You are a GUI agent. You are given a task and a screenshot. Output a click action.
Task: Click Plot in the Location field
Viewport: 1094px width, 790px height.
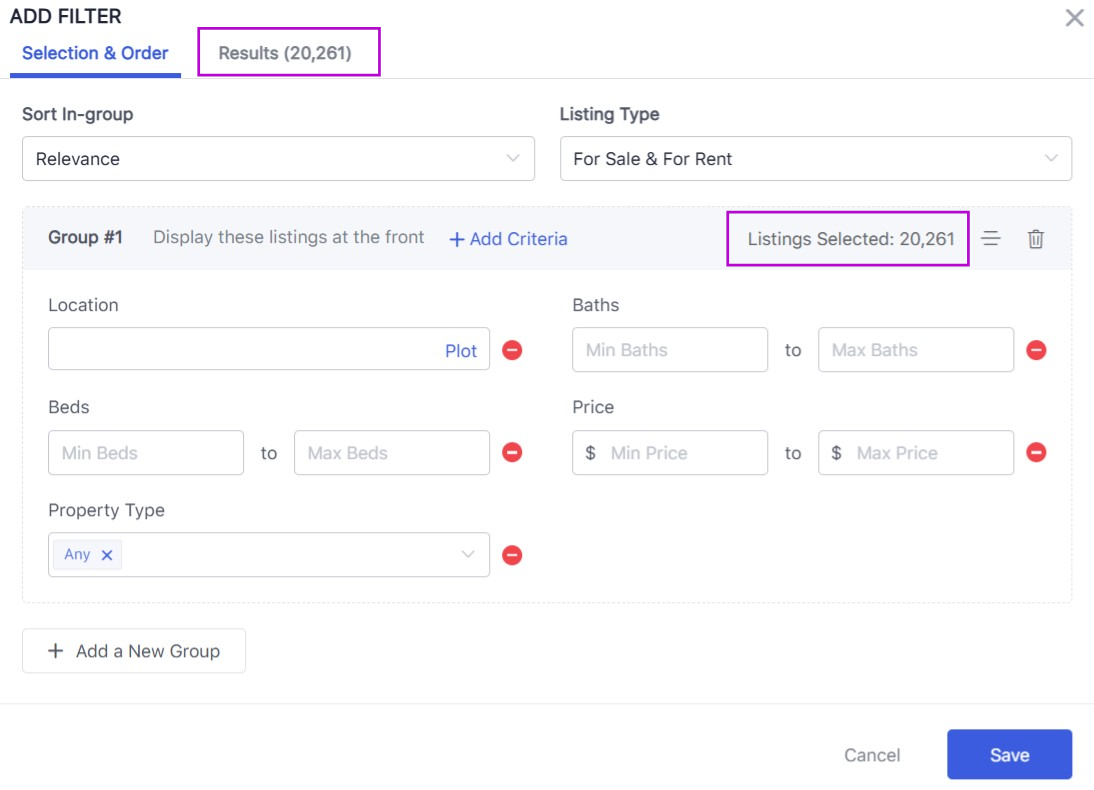click(461, 351)
